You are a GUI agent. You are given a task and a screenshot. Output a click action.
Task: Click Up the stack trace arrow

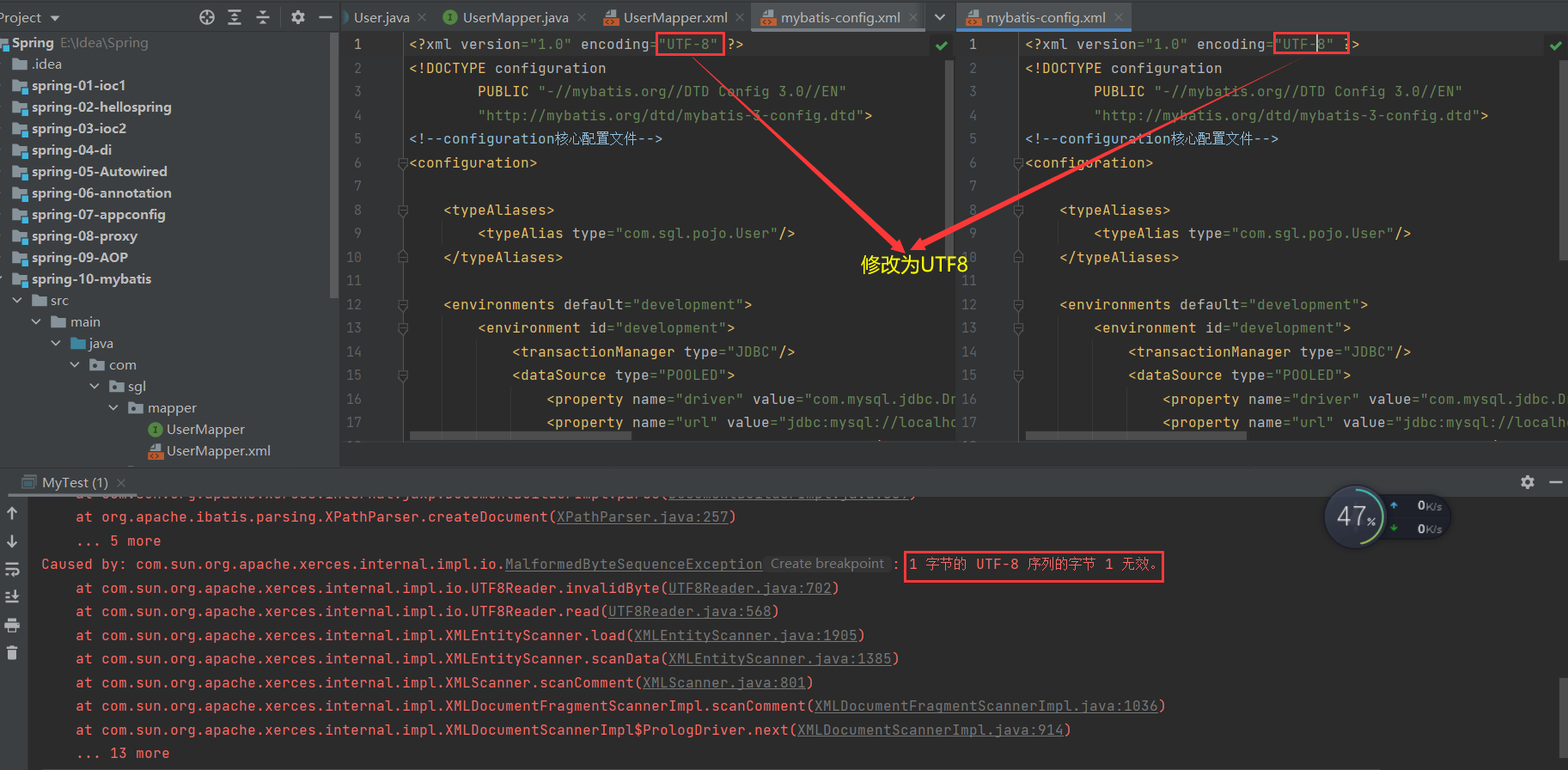[12, 513]
